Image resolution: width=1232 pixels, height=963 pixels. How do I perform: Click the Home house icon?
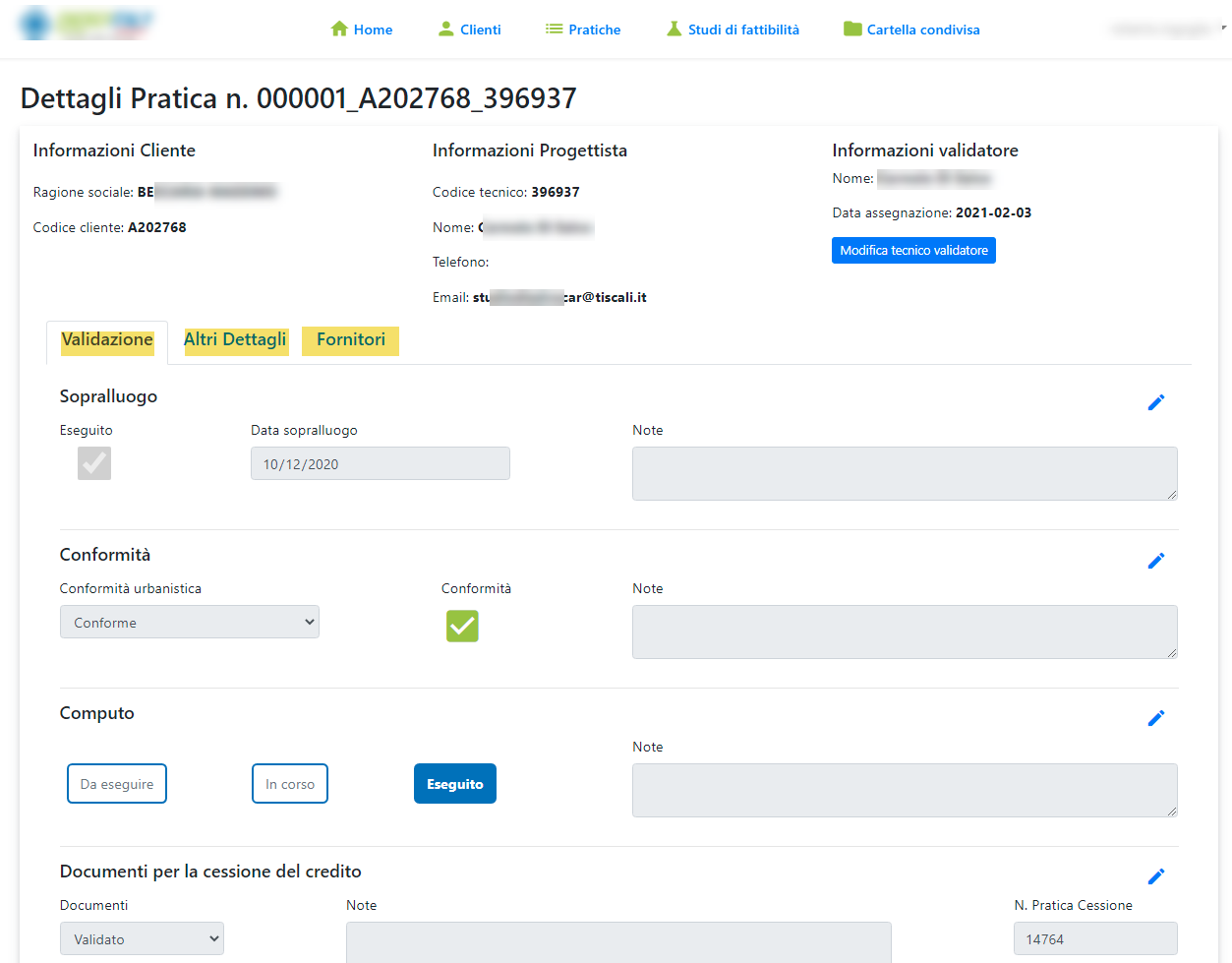pos(339,30)
